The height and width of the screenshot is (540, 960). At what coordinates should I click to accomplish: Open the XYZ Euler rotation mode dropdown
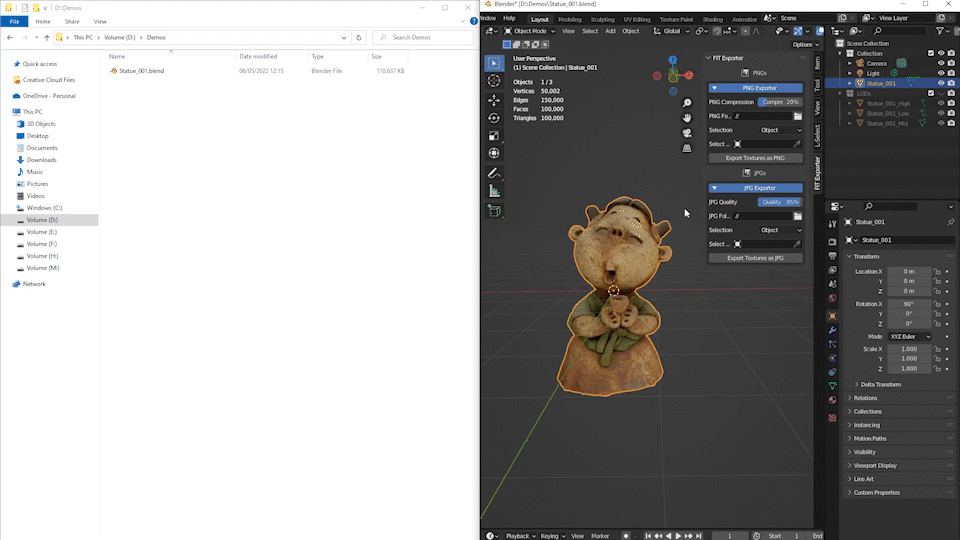point(910,337)
